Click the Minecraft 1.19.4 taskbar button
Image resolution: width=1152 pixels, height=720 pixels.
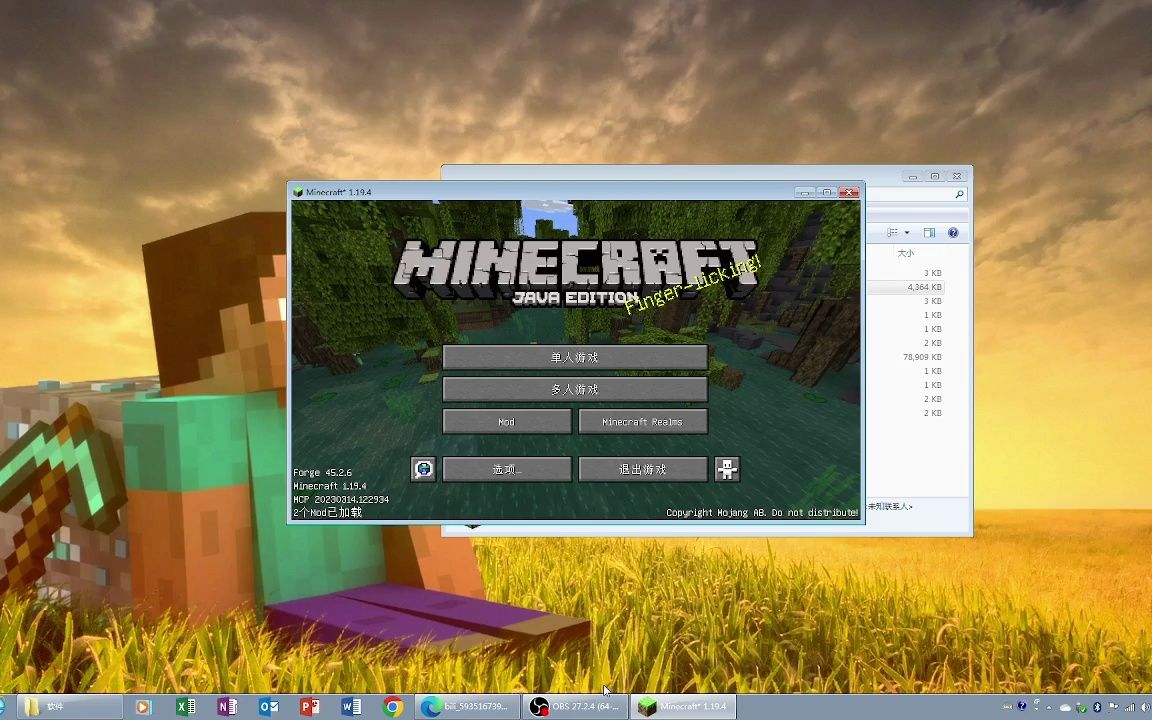(684, 707)
